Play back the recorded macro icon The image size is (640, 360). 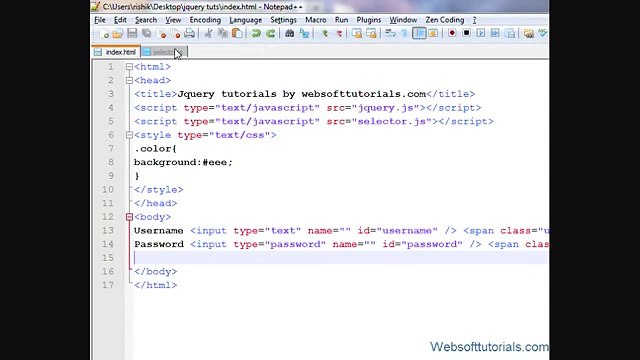point(480,33)
